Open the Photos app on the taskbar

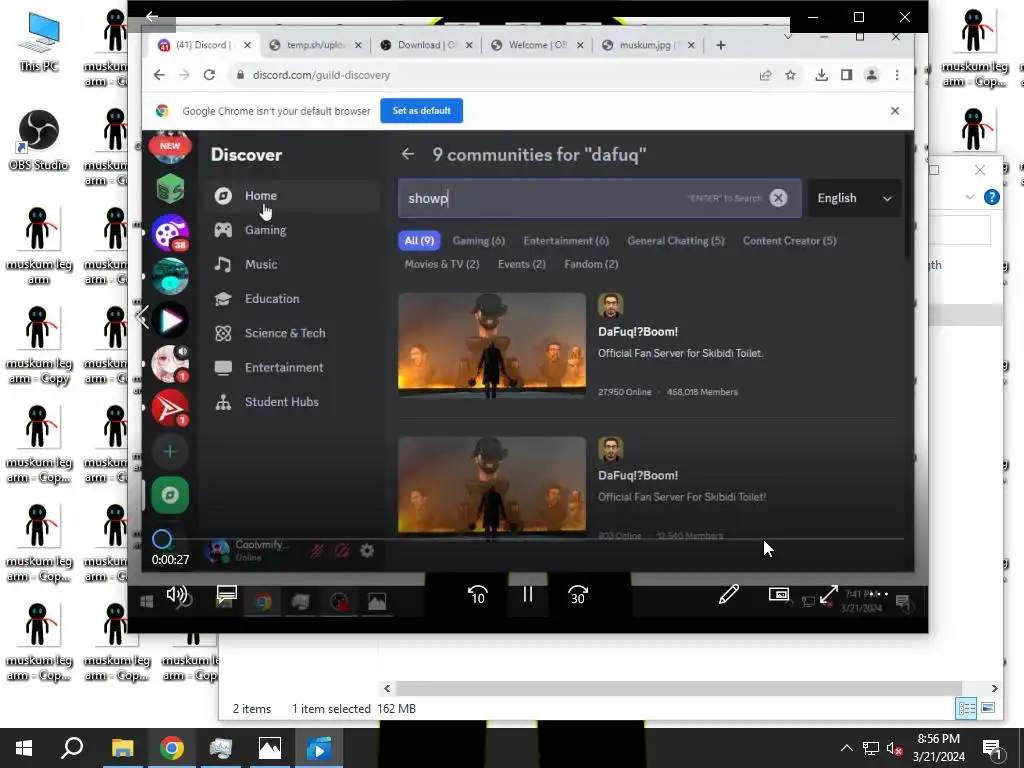pos(269,748)
